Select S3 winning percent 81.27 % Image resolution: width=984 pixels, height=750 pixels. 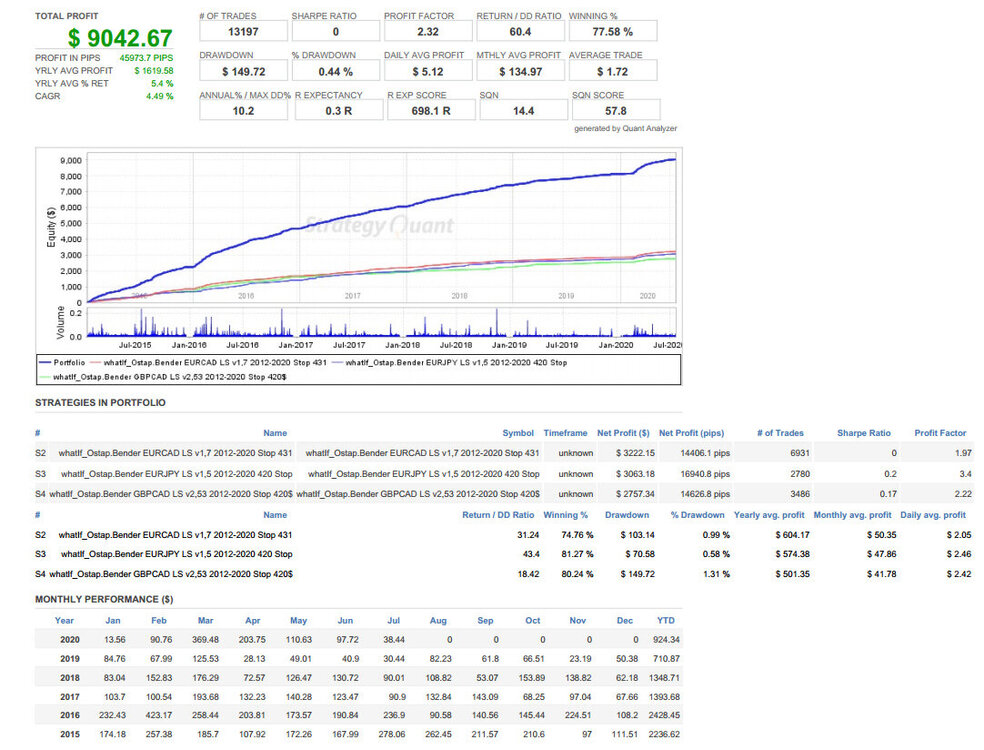click(x=577, y=554)
